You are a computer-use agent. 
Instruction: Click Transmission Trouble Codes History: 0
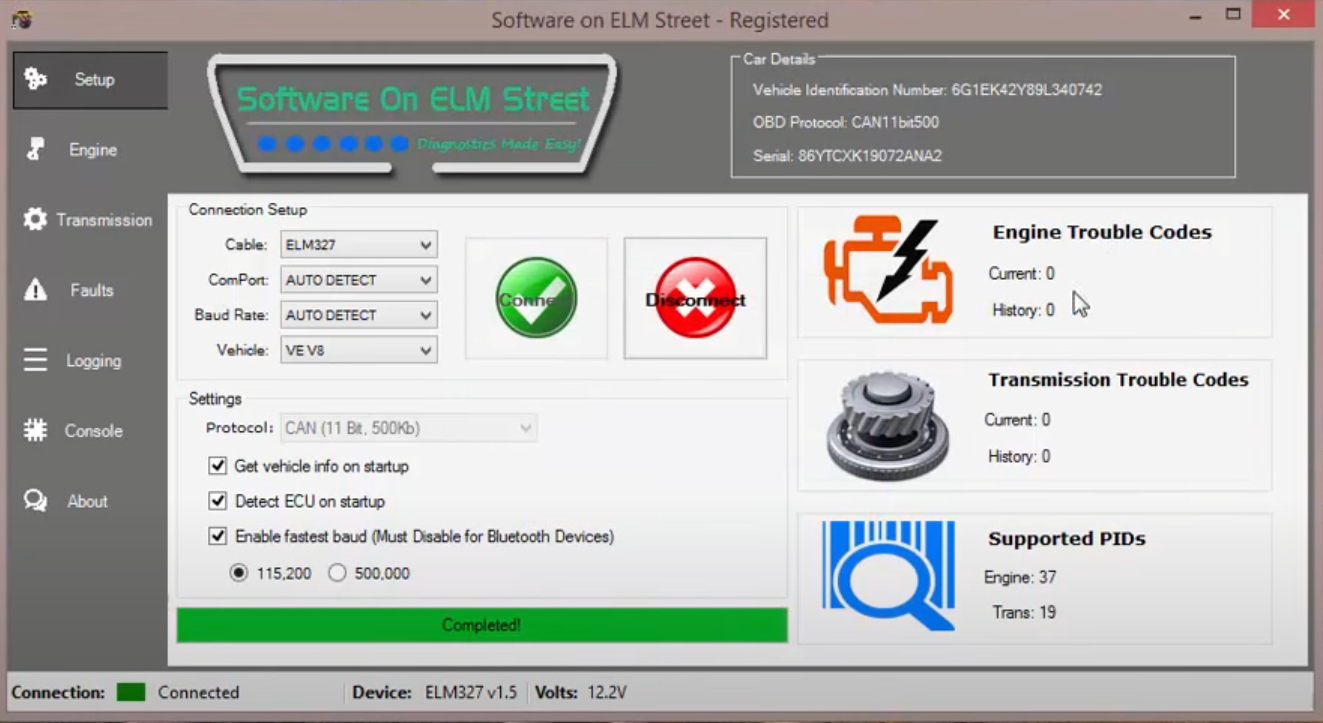1019,456
